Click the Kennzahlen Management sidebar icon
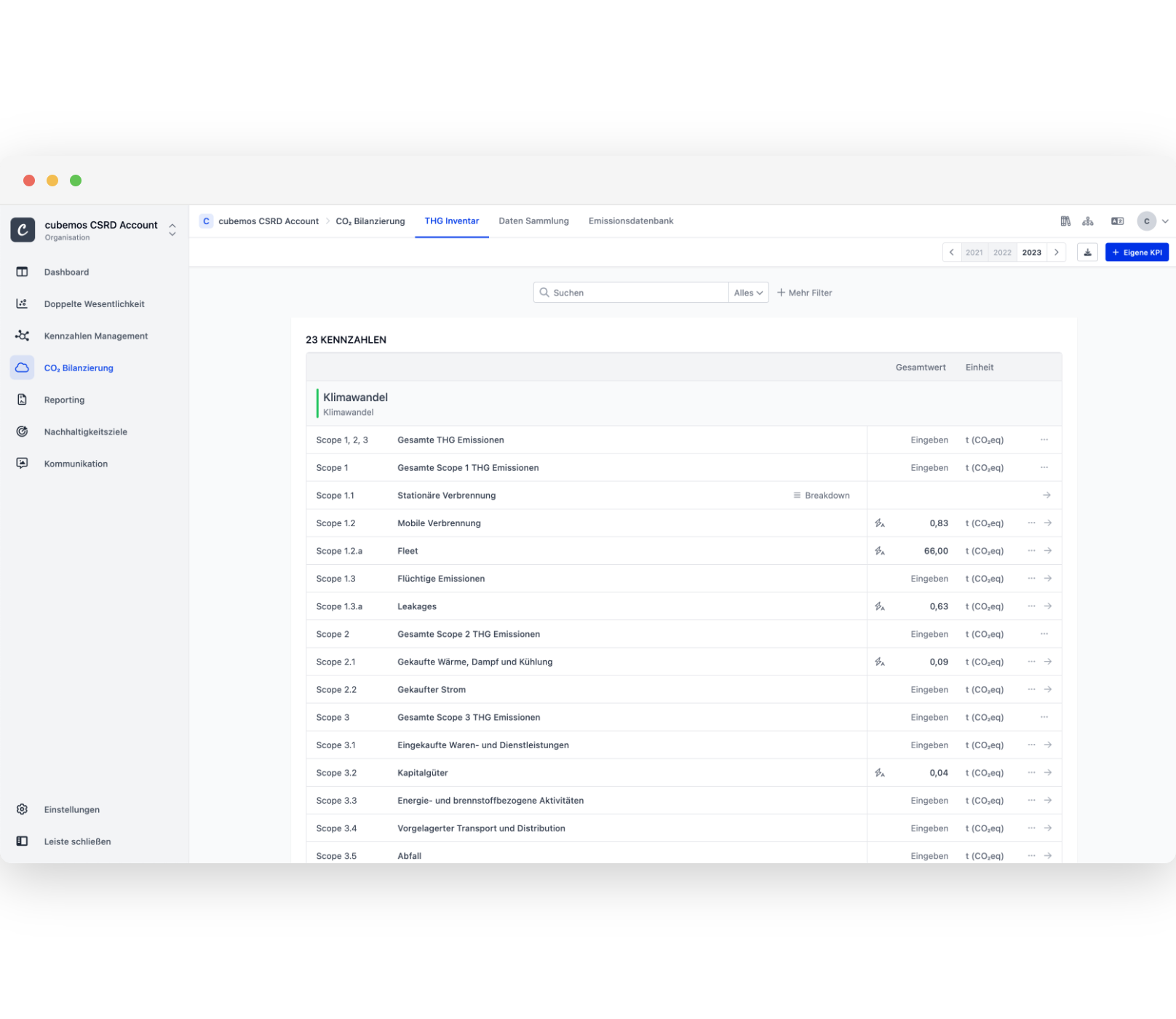Viewport: 1176px width, 1019px height. pyautogui.click(x=22, y=336)
